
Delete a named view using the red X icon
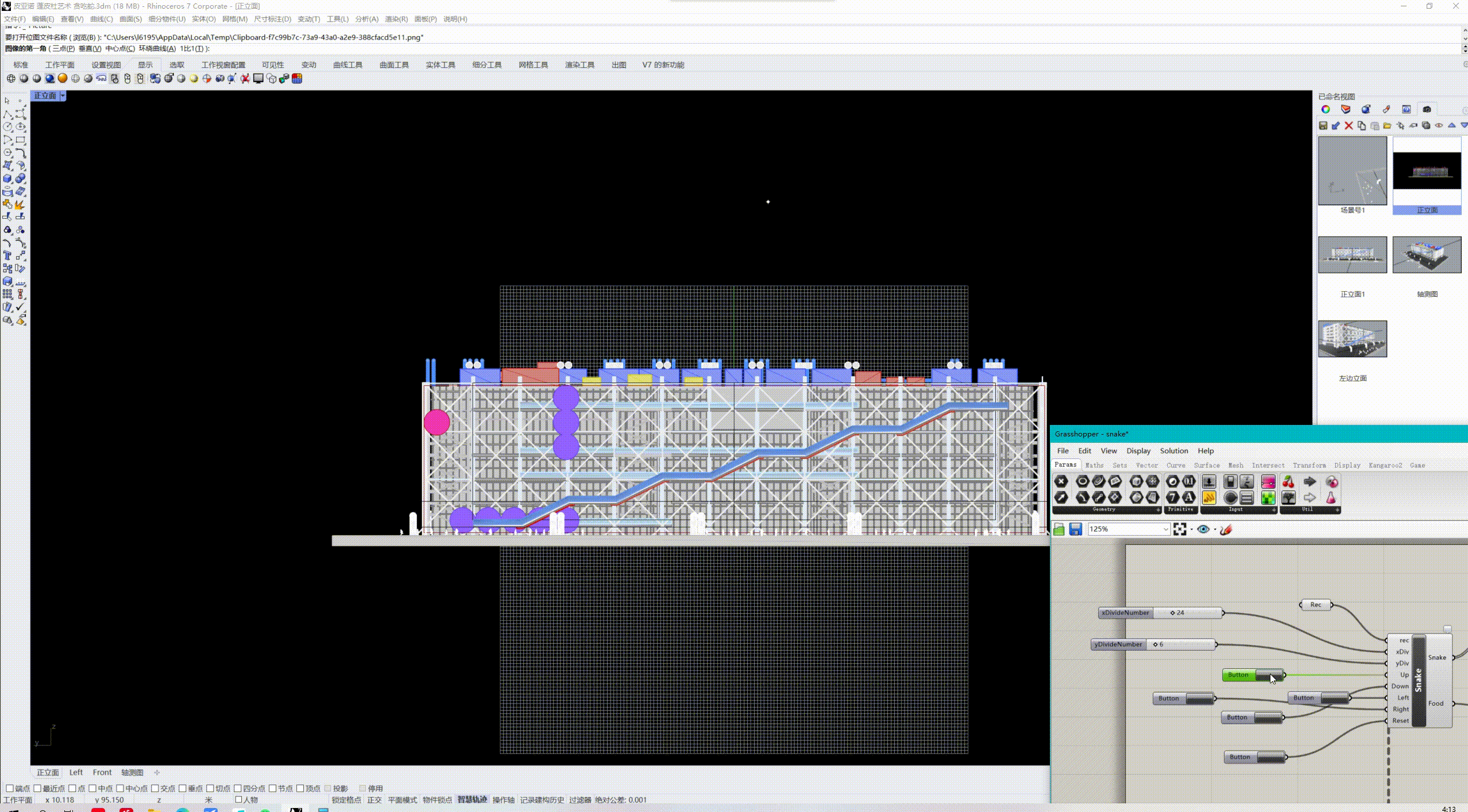pyautogui.click(x=1349, y=125)
